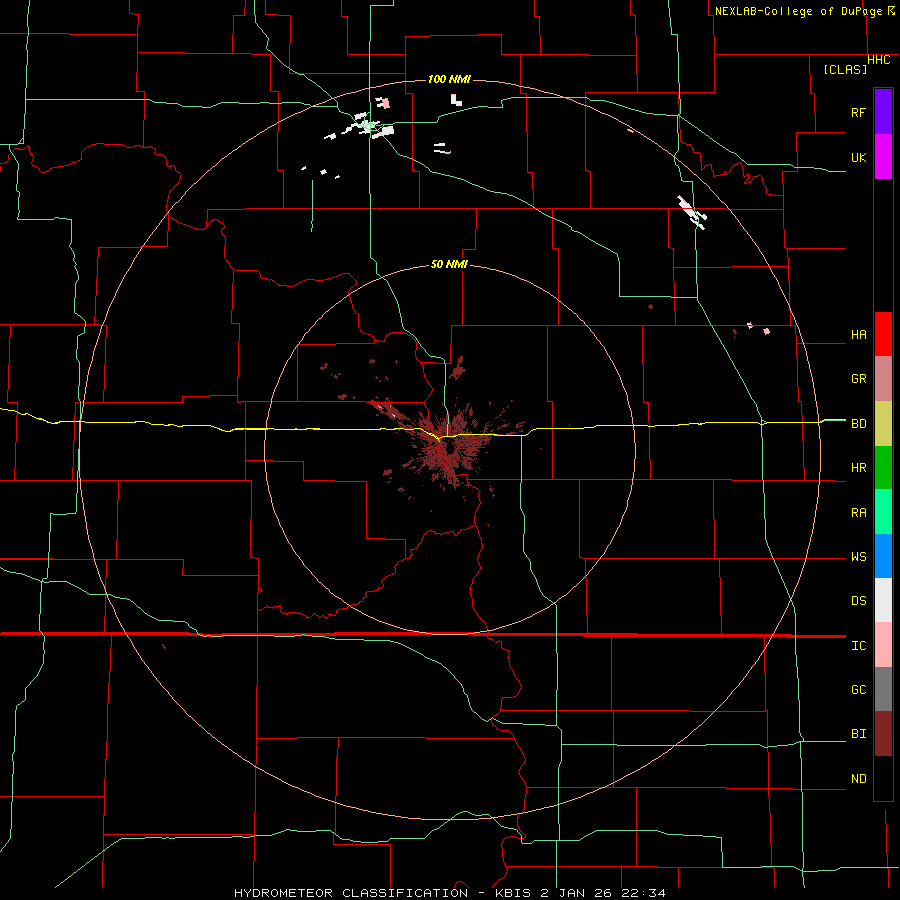Viewport: 900px width, 900px height.
Task: Click the UK magenta legend swatch
Action: (883, 157)
